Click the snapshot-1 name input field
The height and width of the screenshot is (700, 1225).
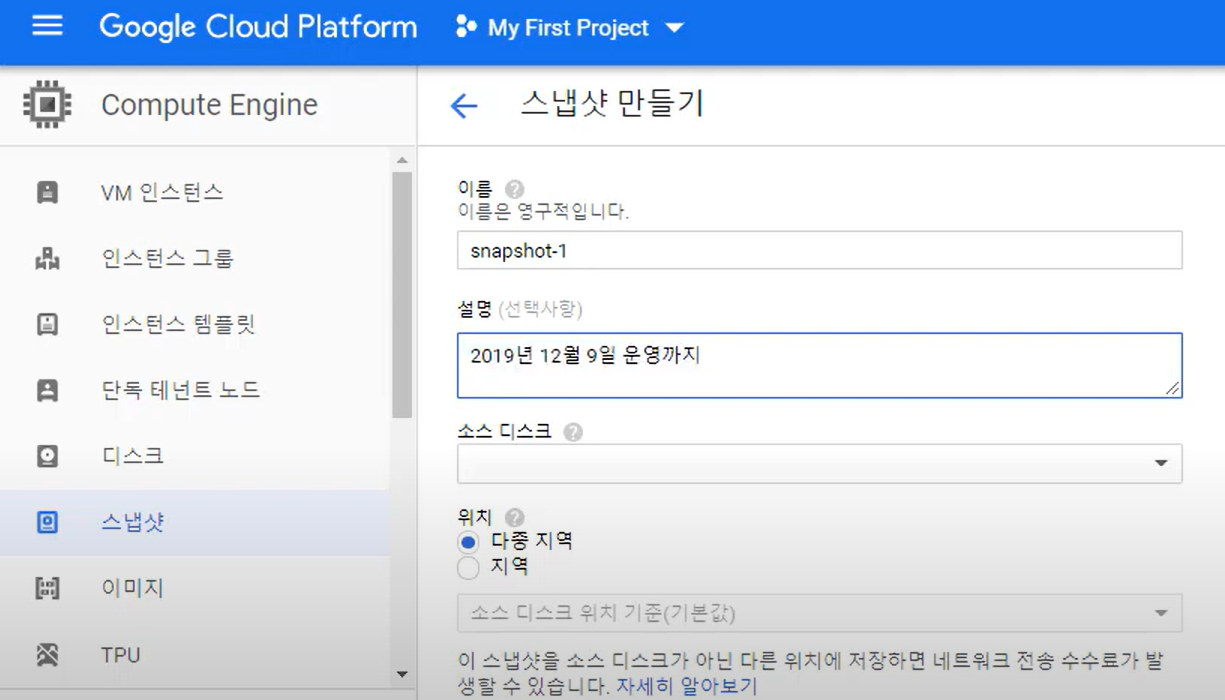tap(820, 250)
